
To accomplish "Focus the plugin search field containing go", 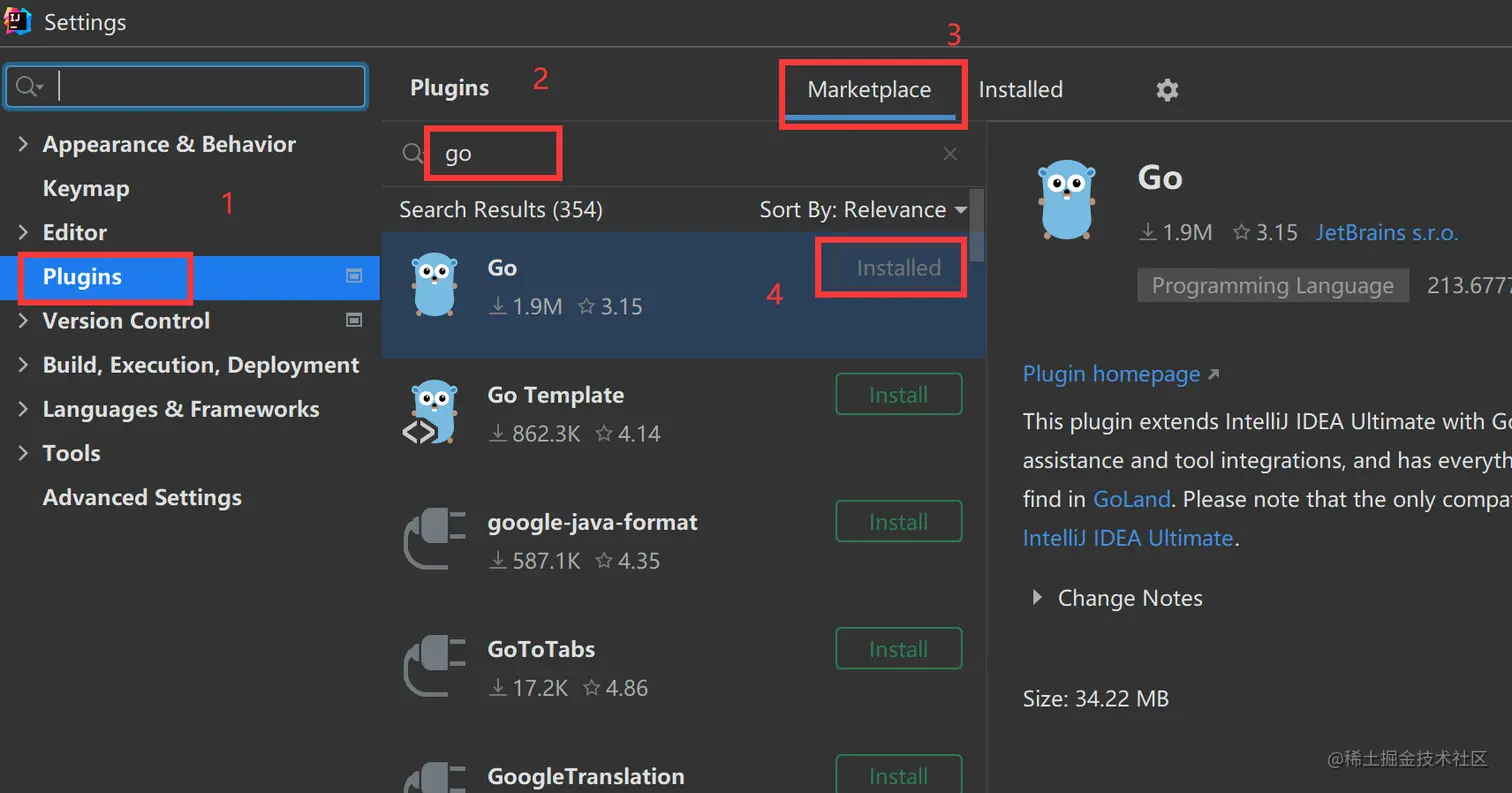I will [685, 153].
